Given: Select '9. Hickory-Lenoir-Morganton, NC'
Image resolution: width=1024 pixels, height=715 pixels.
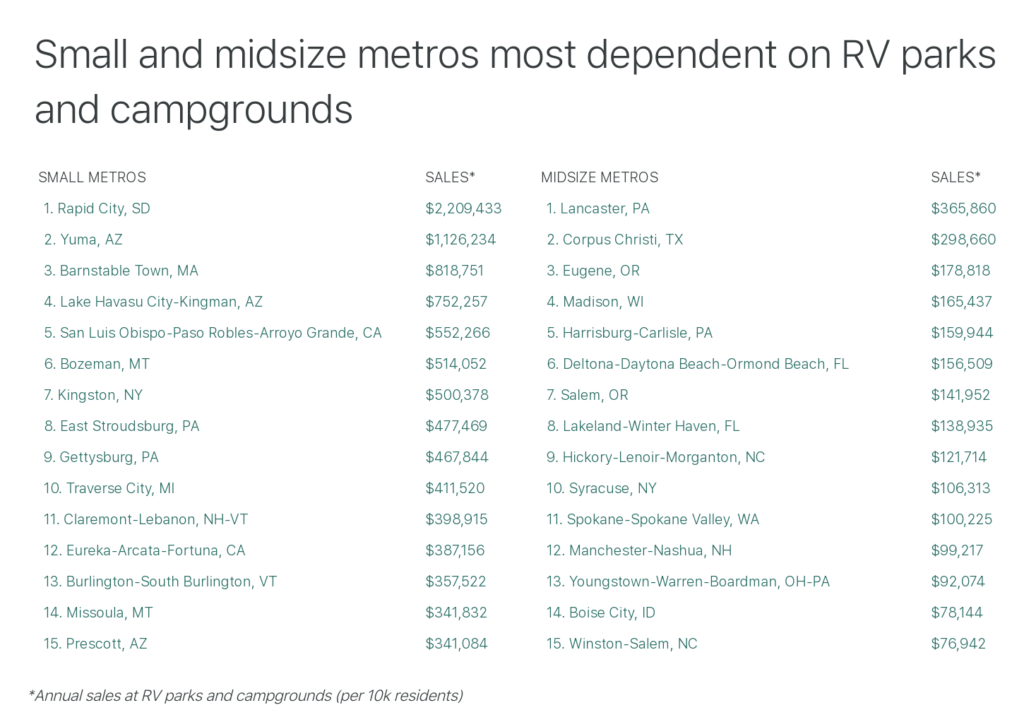Looking at the screenshot, I should (656, 457).
